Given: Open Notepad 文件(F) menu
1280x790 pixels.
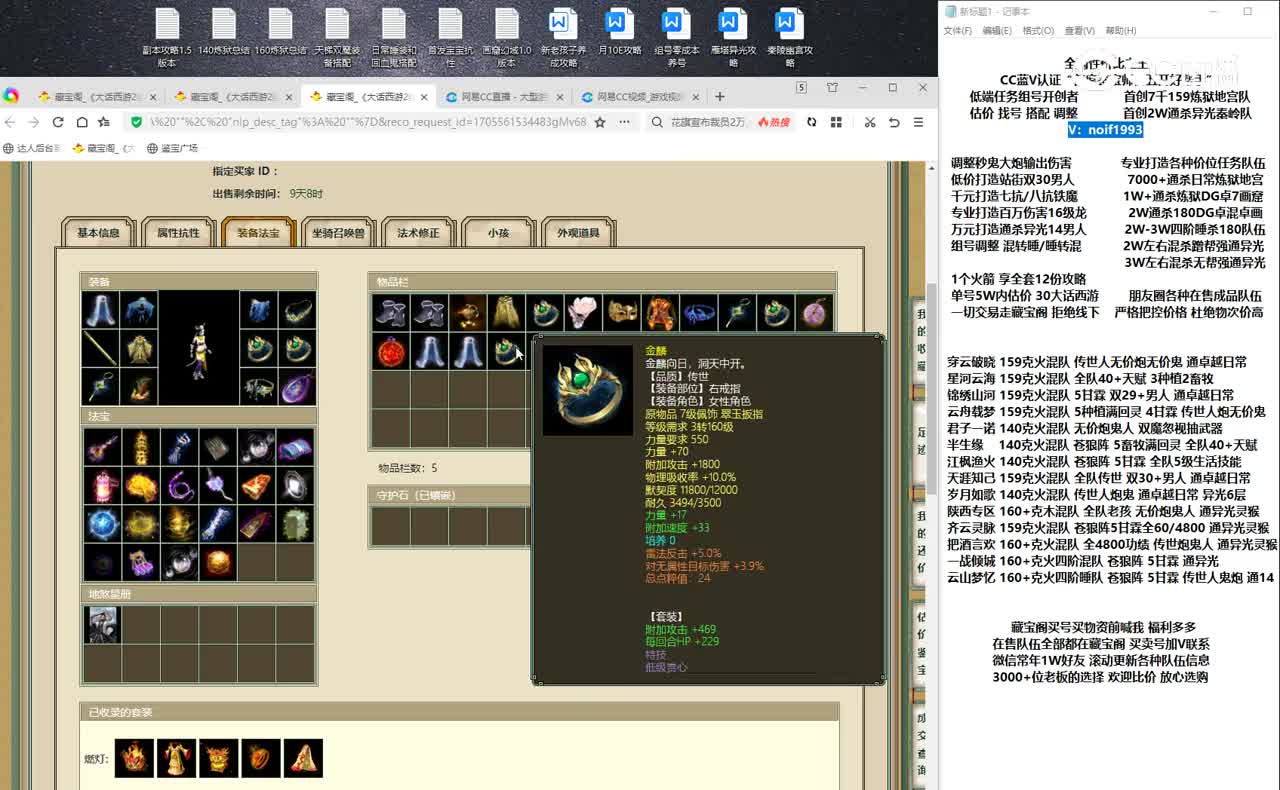Looking at the screenshot, I should (957, 31).
